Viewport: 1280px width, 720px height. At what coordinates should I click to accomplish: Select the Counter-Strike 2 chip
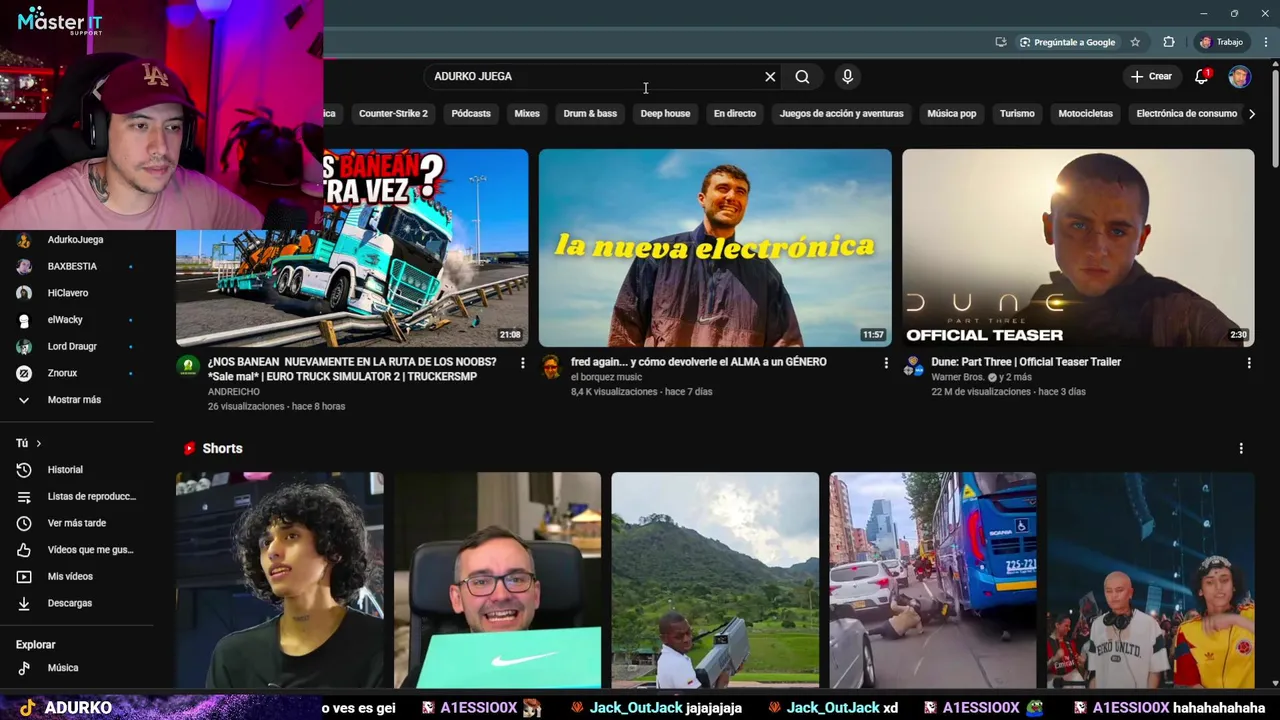click(x=393, y=114)
